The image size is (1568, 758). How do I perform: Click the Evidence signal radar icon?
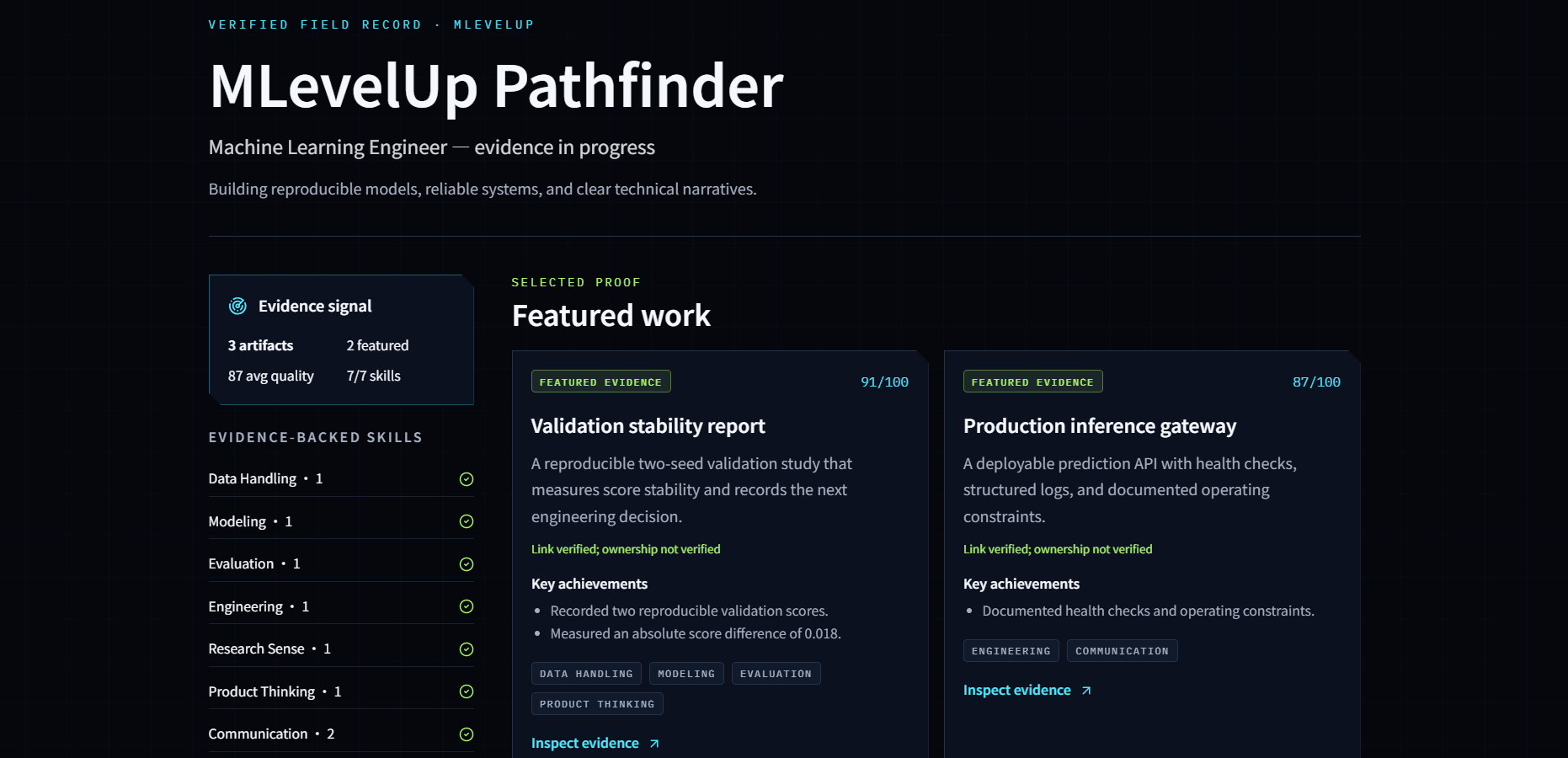[x=237, y=306]
